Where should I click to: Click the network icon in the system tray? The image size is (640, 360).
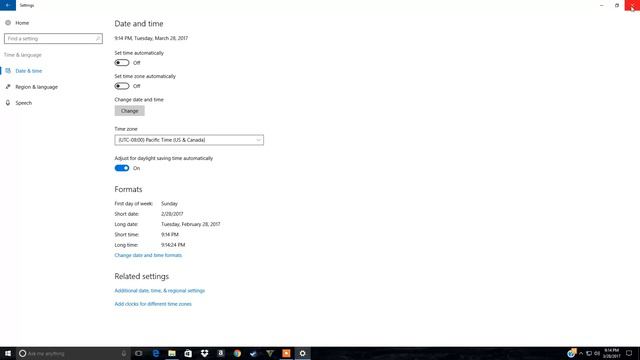(x=589, y=353)
